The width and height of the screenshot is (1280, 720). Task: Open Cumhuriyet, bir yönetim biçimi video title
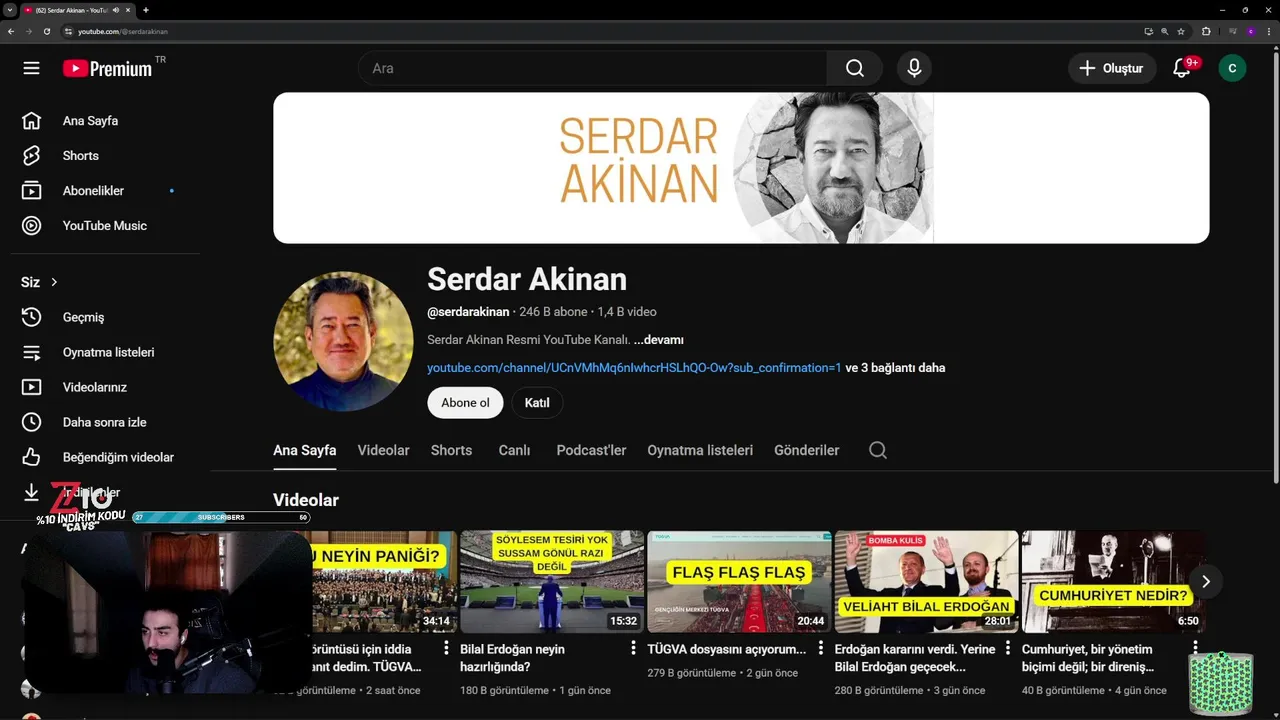coord(1087,658)
